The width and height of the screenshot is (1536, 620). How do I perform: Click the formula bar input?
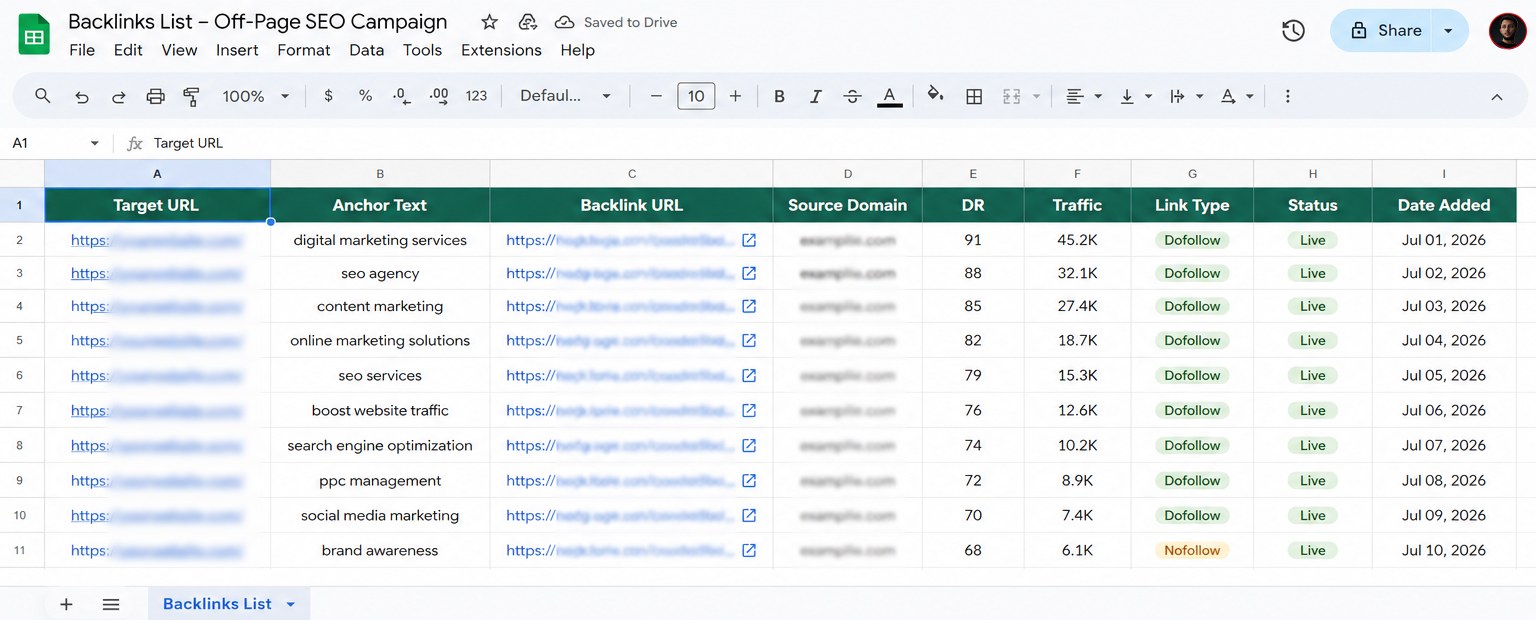(840, 143)
